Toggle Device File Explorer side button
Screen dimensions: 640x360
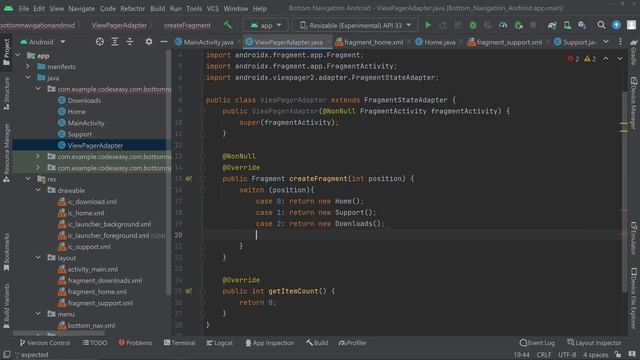pyautogui.click(x=633, y=298)
